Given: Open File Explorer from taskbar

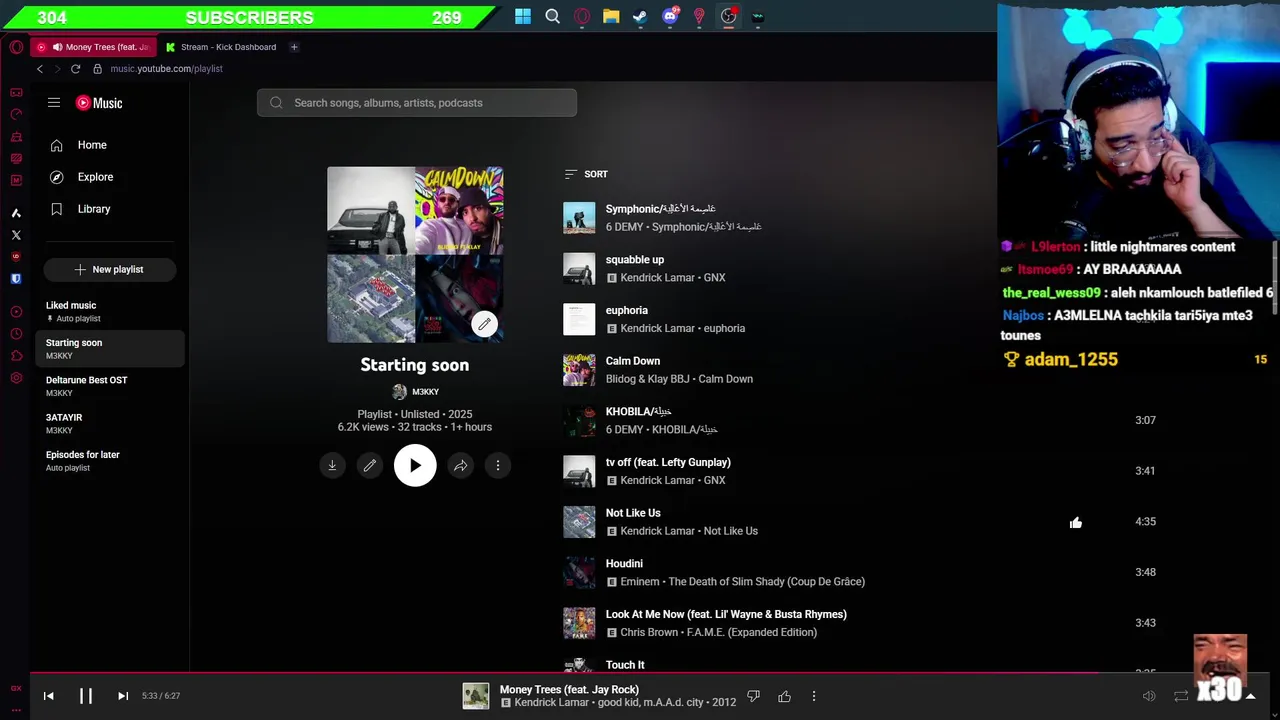Looking at the screenshot, I should (x=611, y=16).
